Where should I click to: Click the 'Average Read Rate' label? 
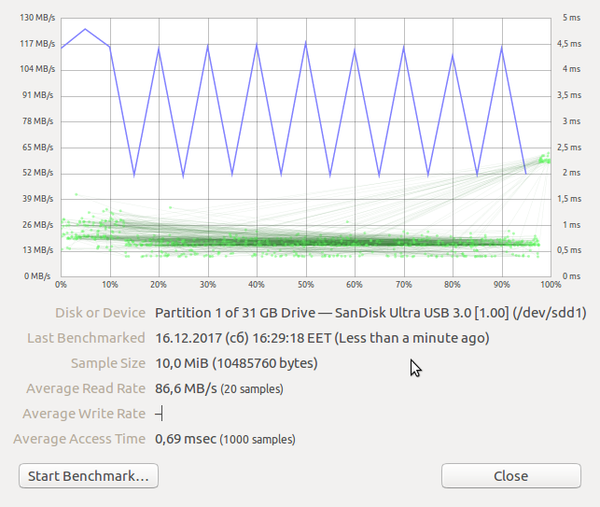click(x=86, y=388)
